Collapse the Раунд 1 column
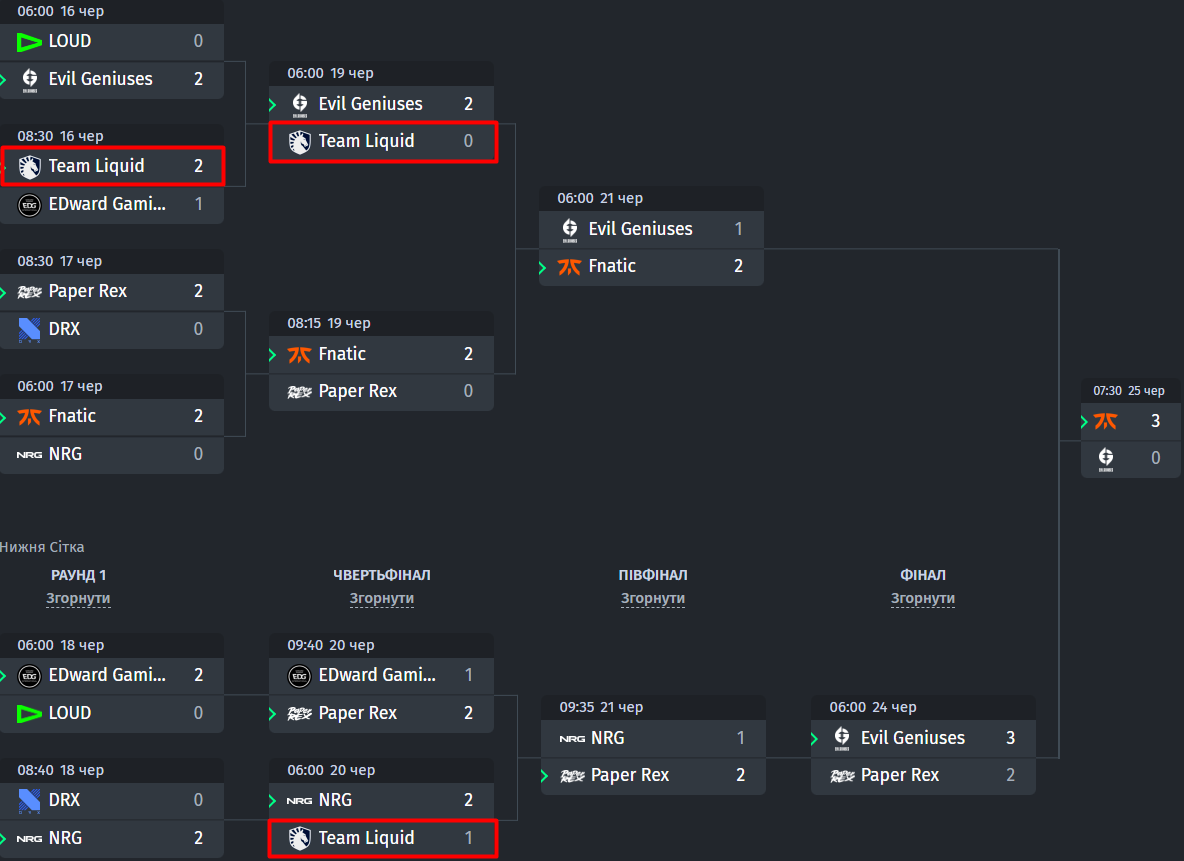Viewport: 1184px width, 861px height. (79, 598)
